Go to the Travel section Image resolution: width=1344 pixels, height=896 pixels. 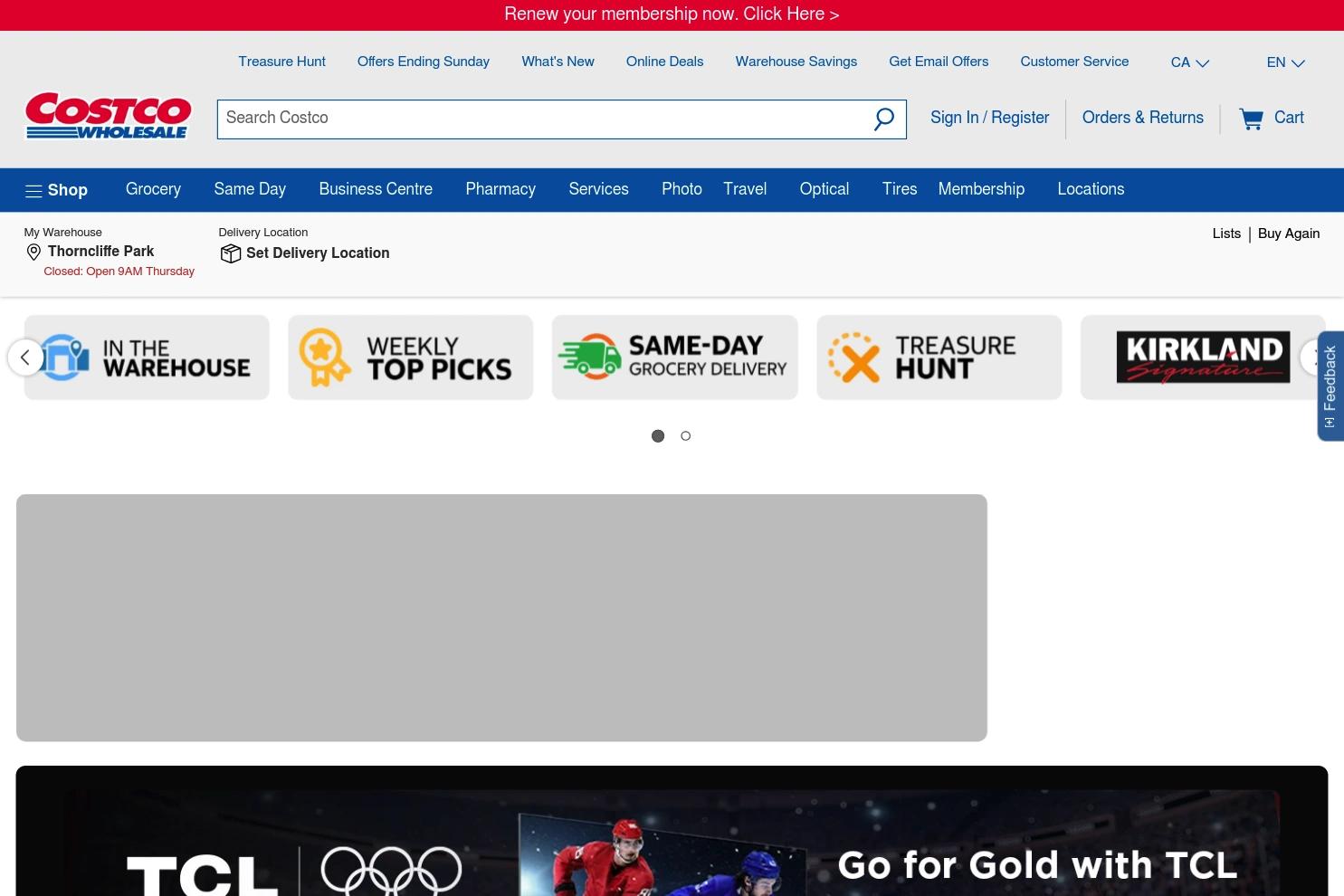745,189
